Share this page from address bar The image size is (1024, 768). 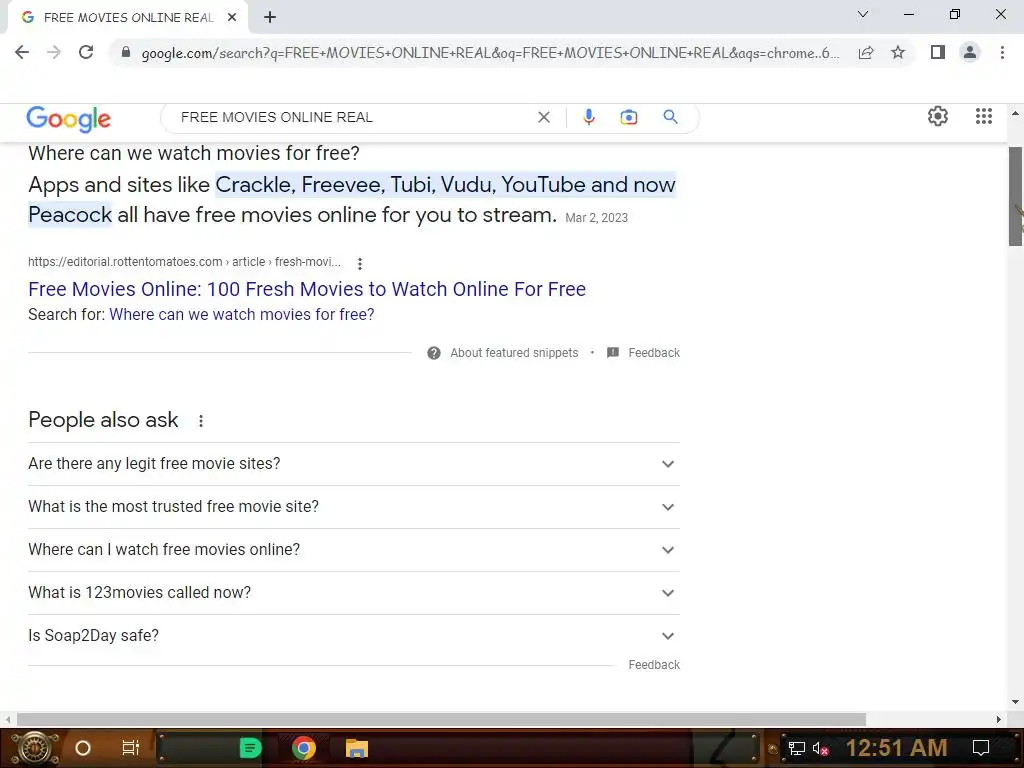(866, 52)
